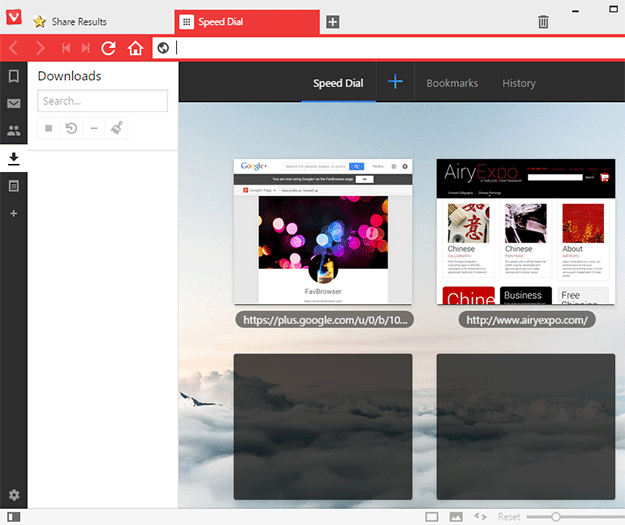Switch to the Share Results tab
Screen dimensions: 625x525
click(78, 21)
